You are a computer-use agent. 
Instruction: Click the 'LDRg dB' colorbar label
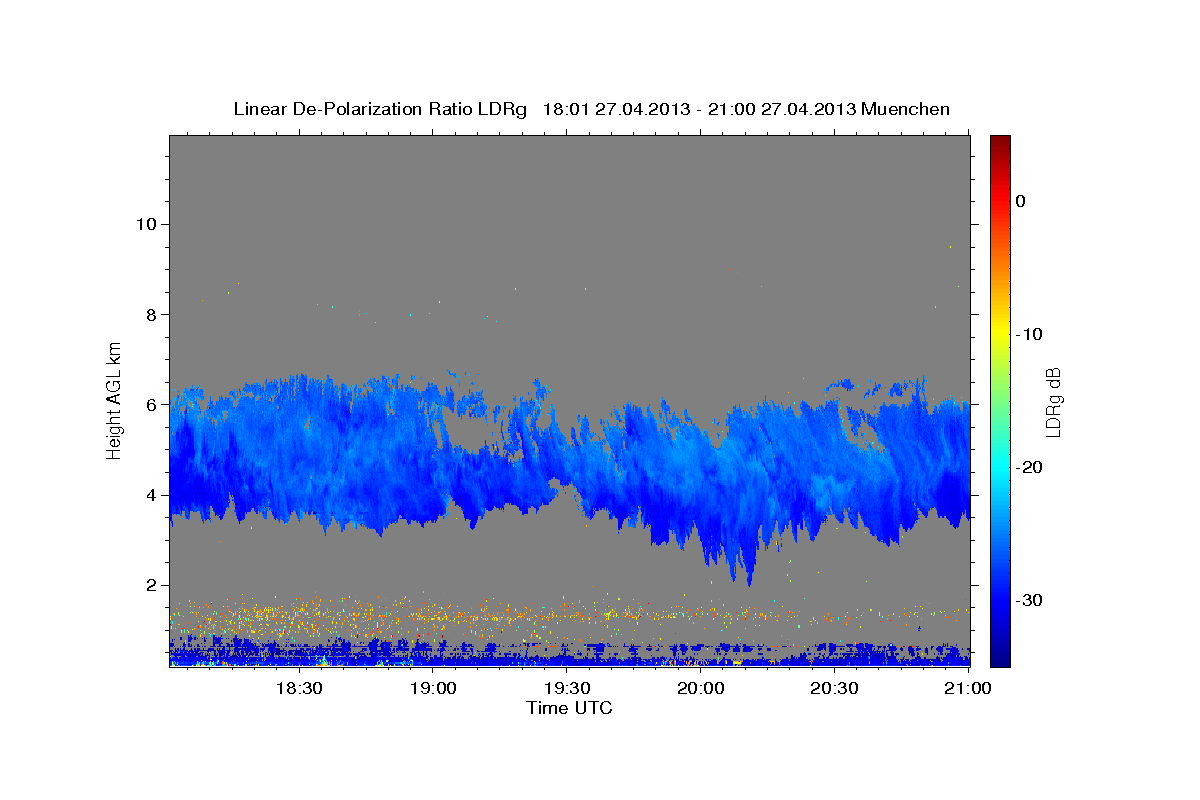pyautogui.click(x=1053, y=402)
